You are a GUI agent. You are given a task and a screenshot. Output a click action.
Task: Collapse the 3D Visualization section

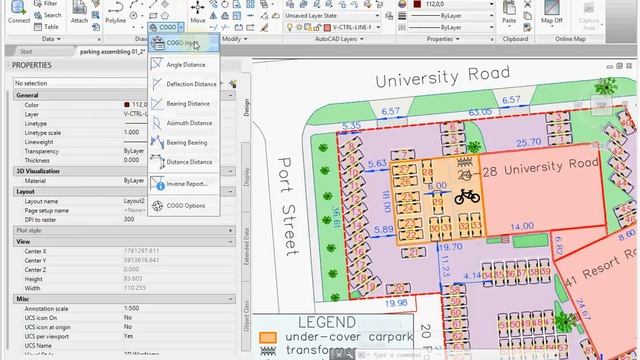230,171
